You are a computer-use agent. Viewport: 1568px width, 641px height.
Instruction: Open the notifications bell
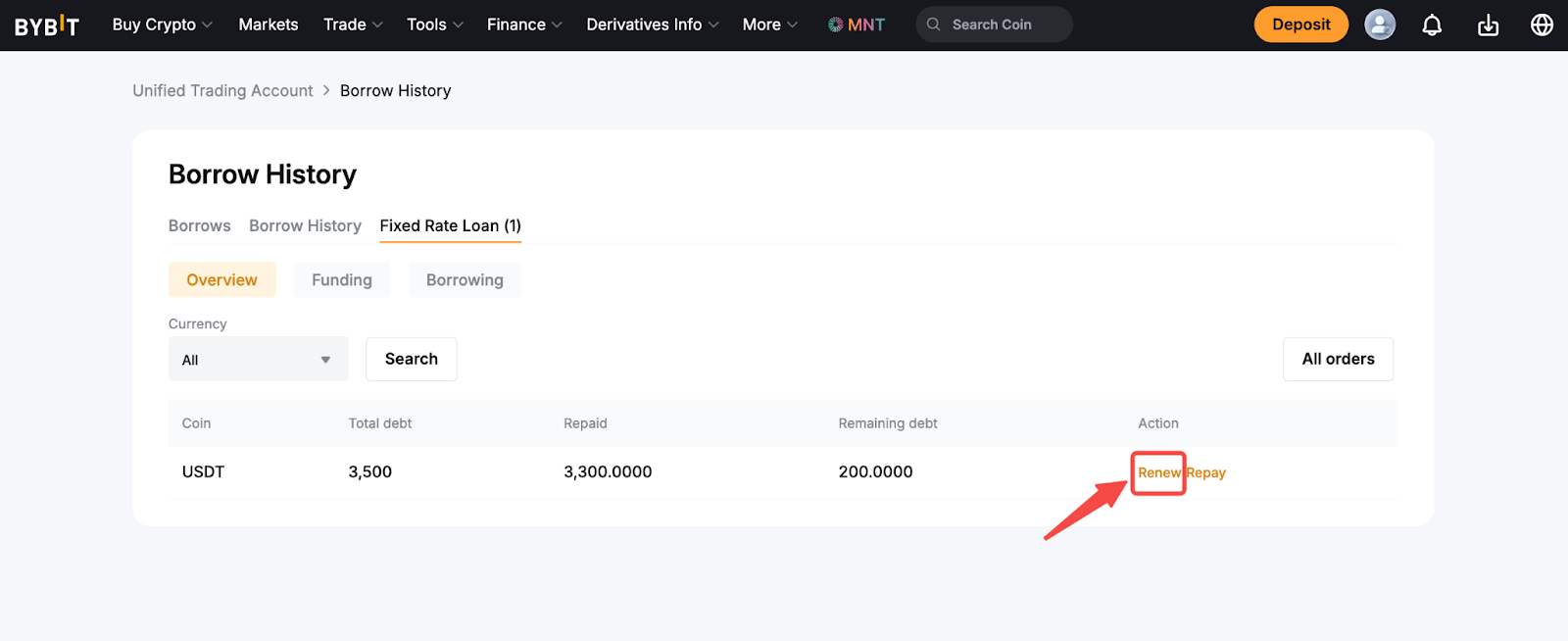tap(1431, 25)
